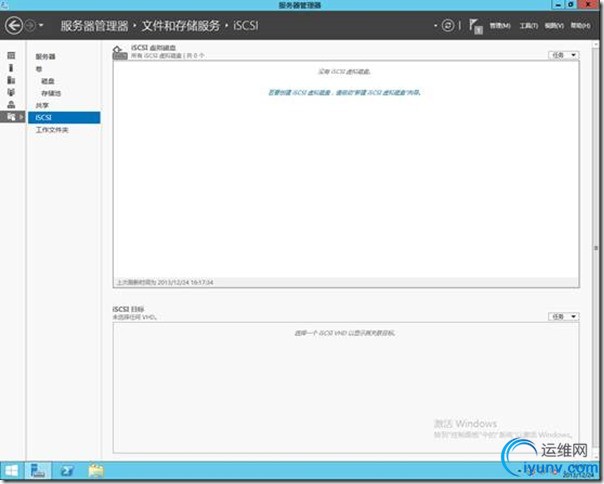Select the highlighted iSCSI navigation item

[x=64, y=117]
